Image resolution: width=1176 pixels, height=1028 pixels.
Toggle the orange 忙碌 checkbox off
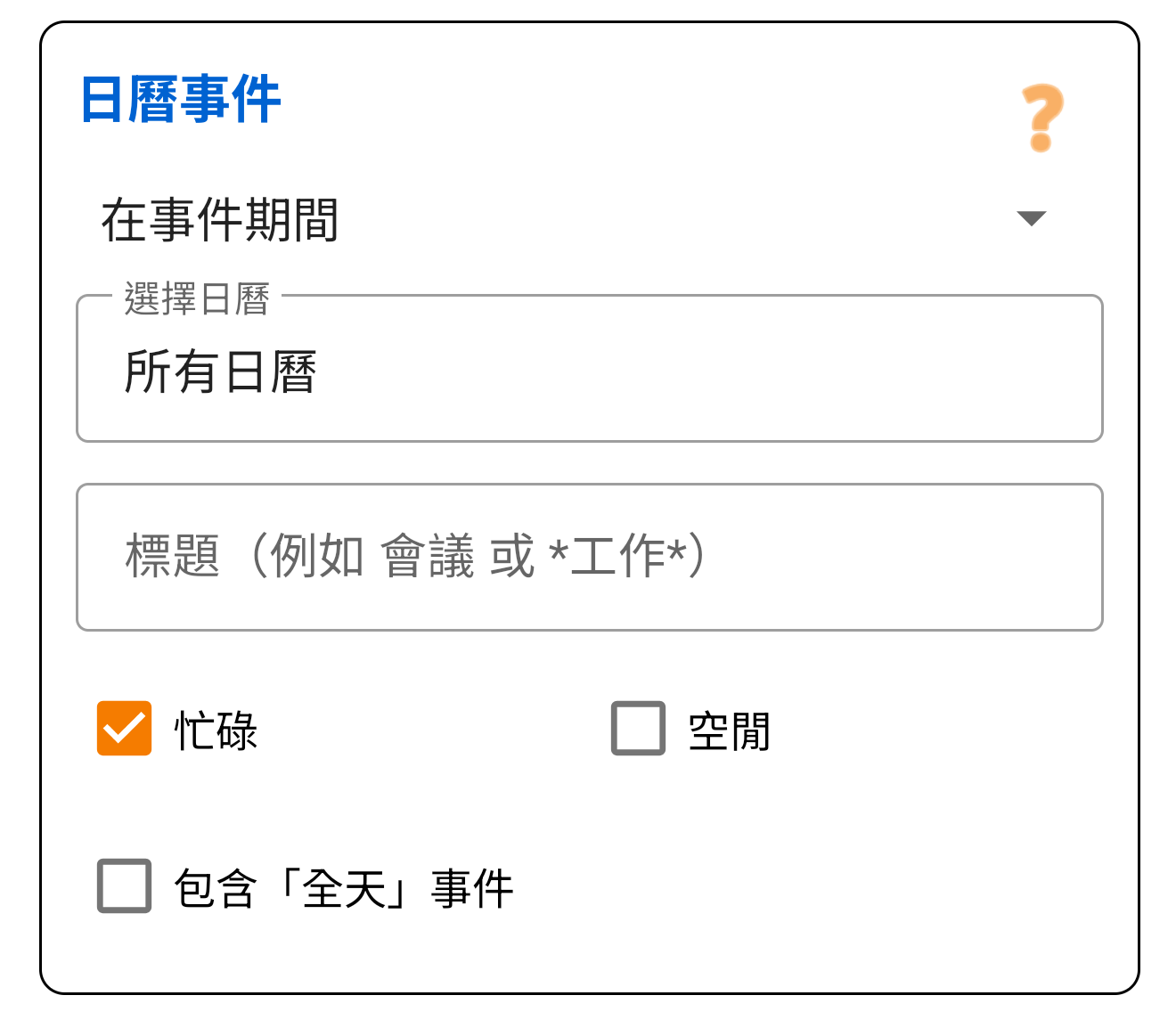[124, 730]
